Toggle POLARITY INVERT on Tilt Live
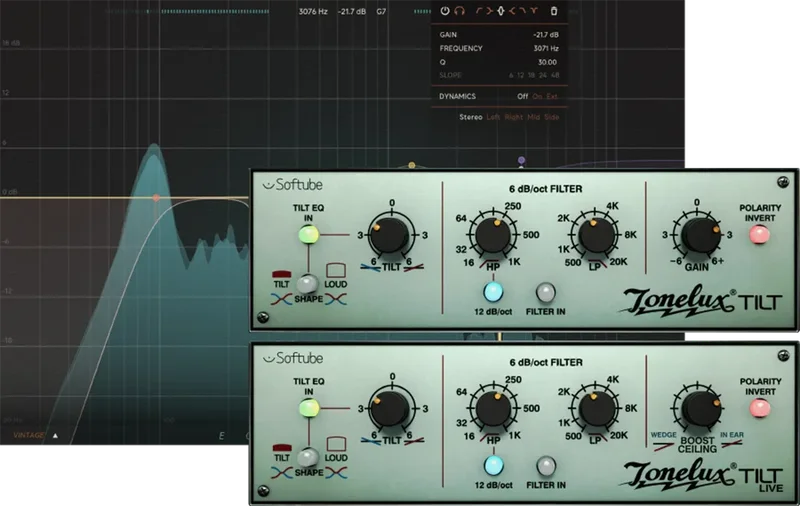 tap(759, 408)
